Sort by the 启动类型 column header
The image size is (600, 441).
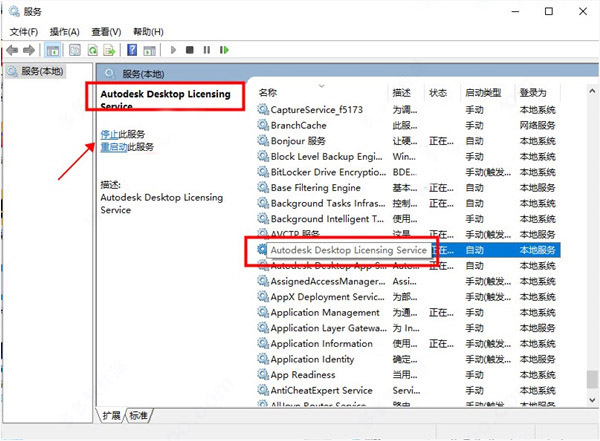(484, 92)
